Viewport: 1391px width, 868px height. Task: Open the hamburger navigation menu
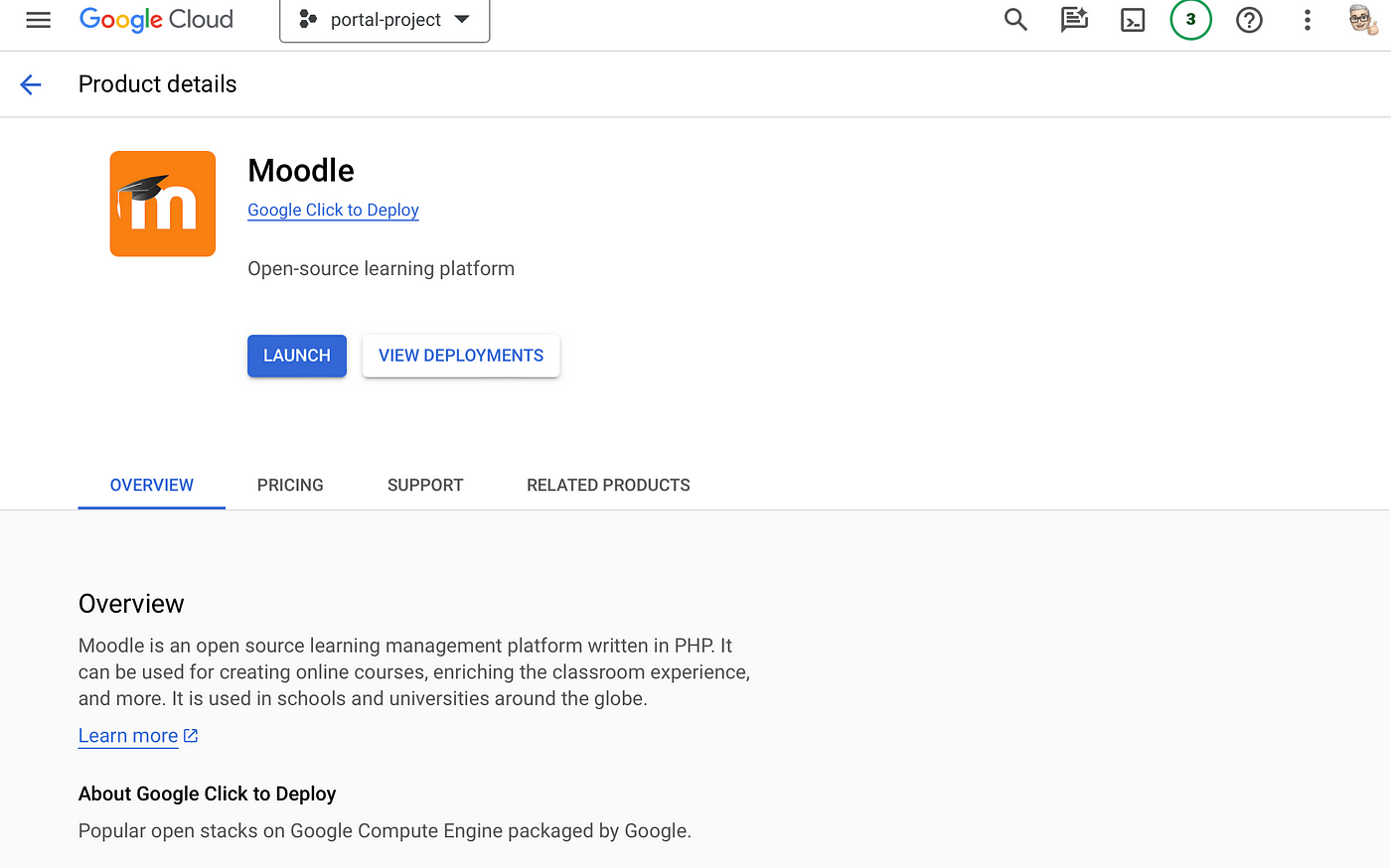(38, 20)
